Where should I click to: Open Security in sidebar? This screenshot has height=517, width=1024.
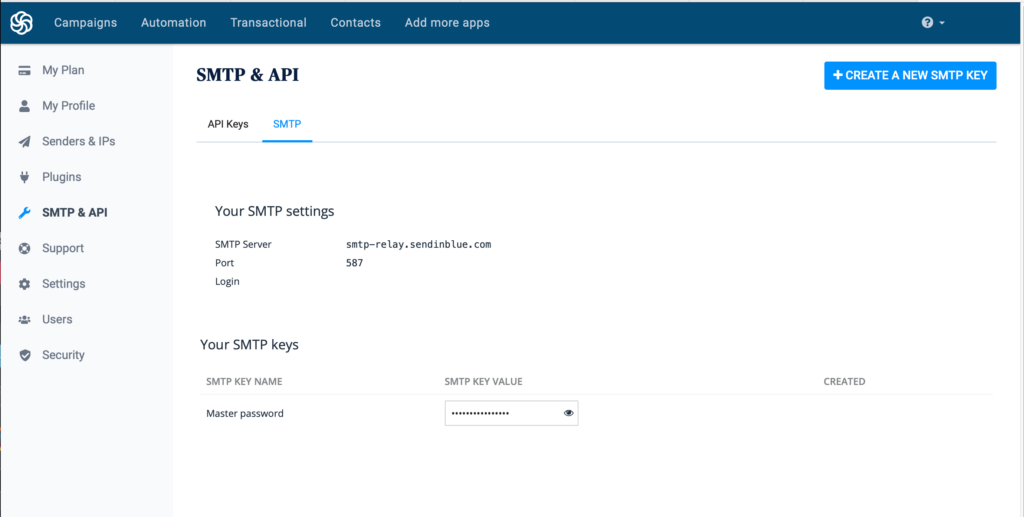pyautogui.click(x=63, y=355)
